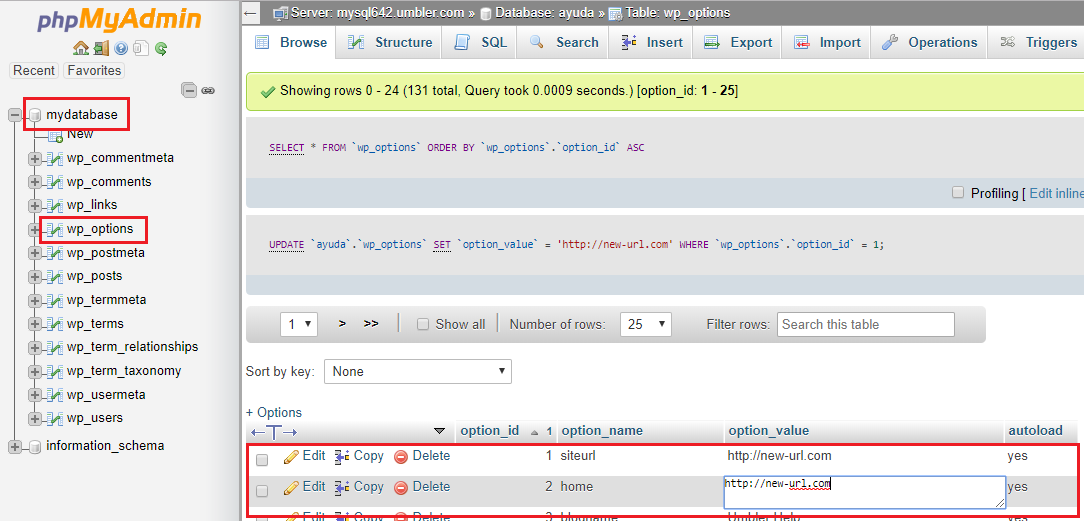This screenshot has height=521, width=1084.
Task: Collapse all navigation tree items icon
Action: (189, 90)
